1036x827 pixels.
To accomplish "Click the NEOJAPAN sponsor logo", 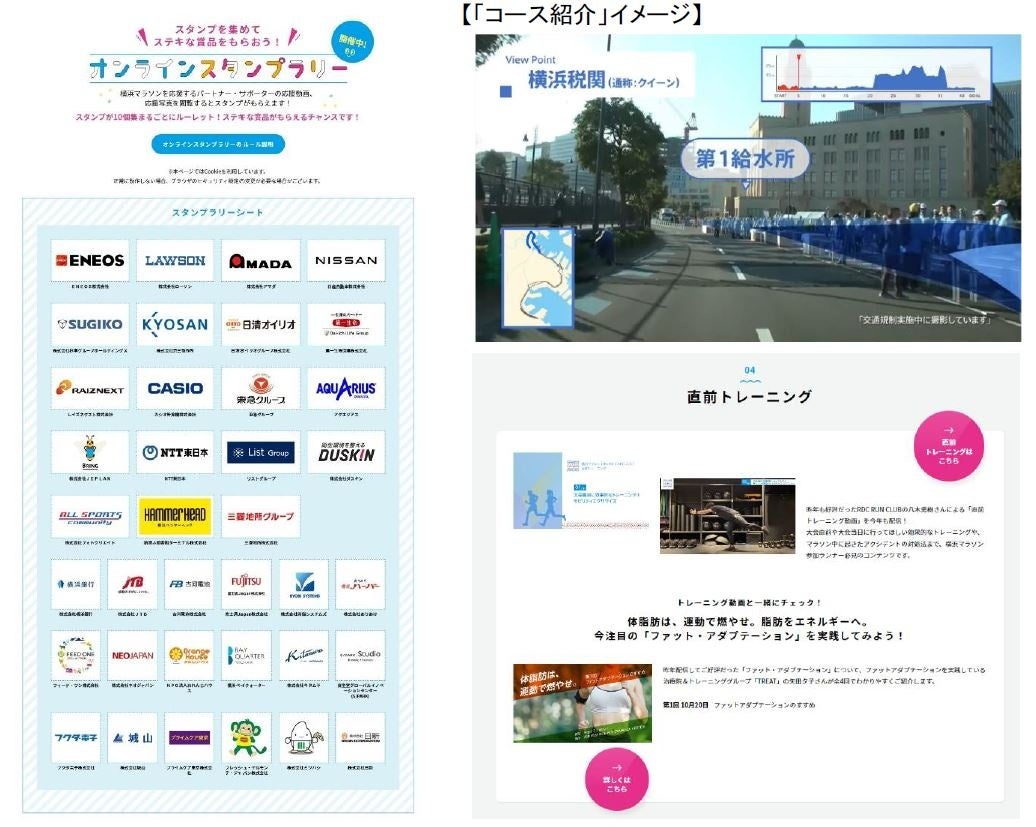I will (x=133, y=655).
